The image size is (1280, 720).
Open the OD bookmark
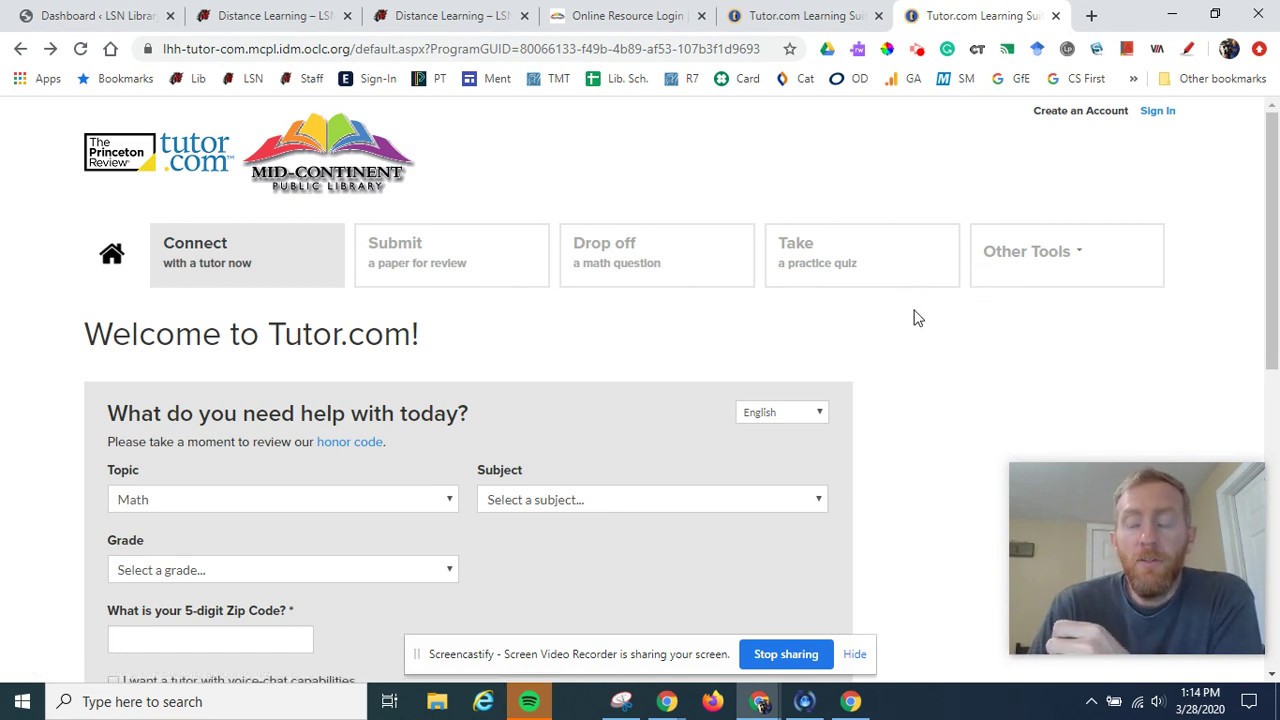(848, 78)
